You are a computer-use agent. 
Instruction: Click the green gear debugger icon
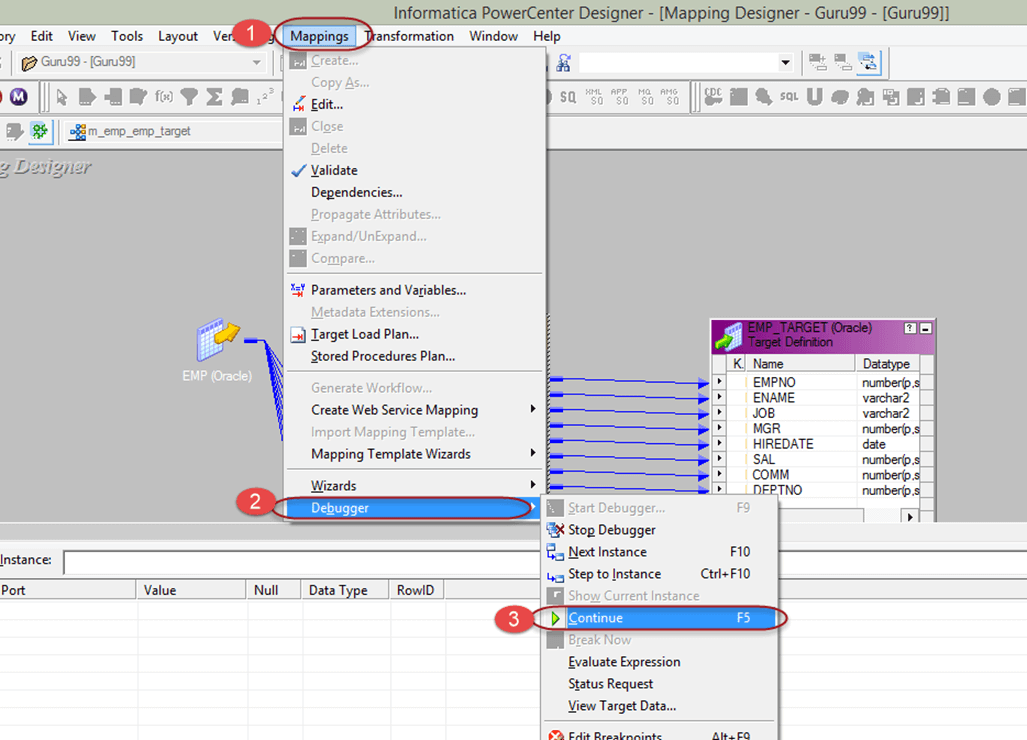tap(40, 131)
